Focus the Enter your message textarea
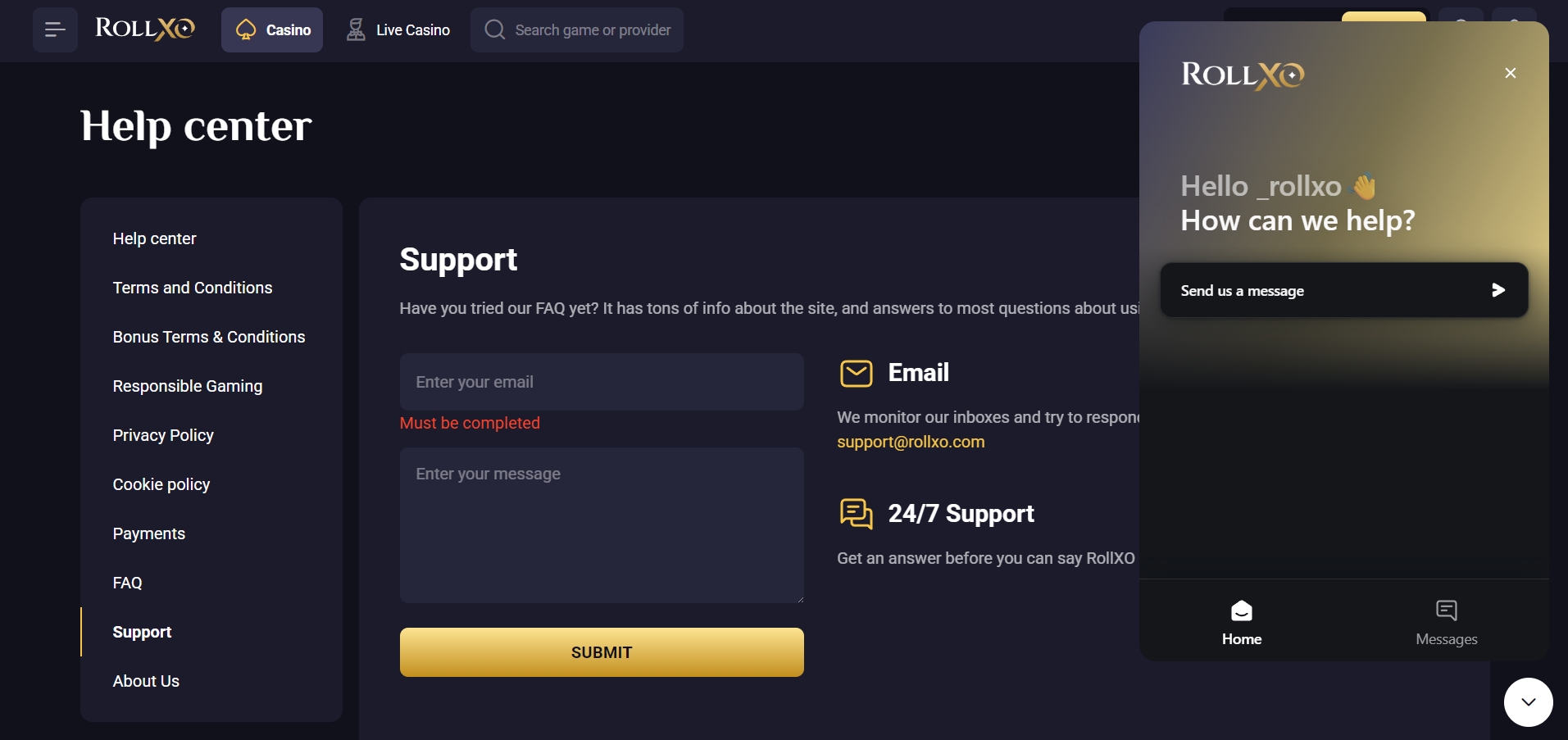This screenshot has width=1568, height=740. [x=602, y=525]
